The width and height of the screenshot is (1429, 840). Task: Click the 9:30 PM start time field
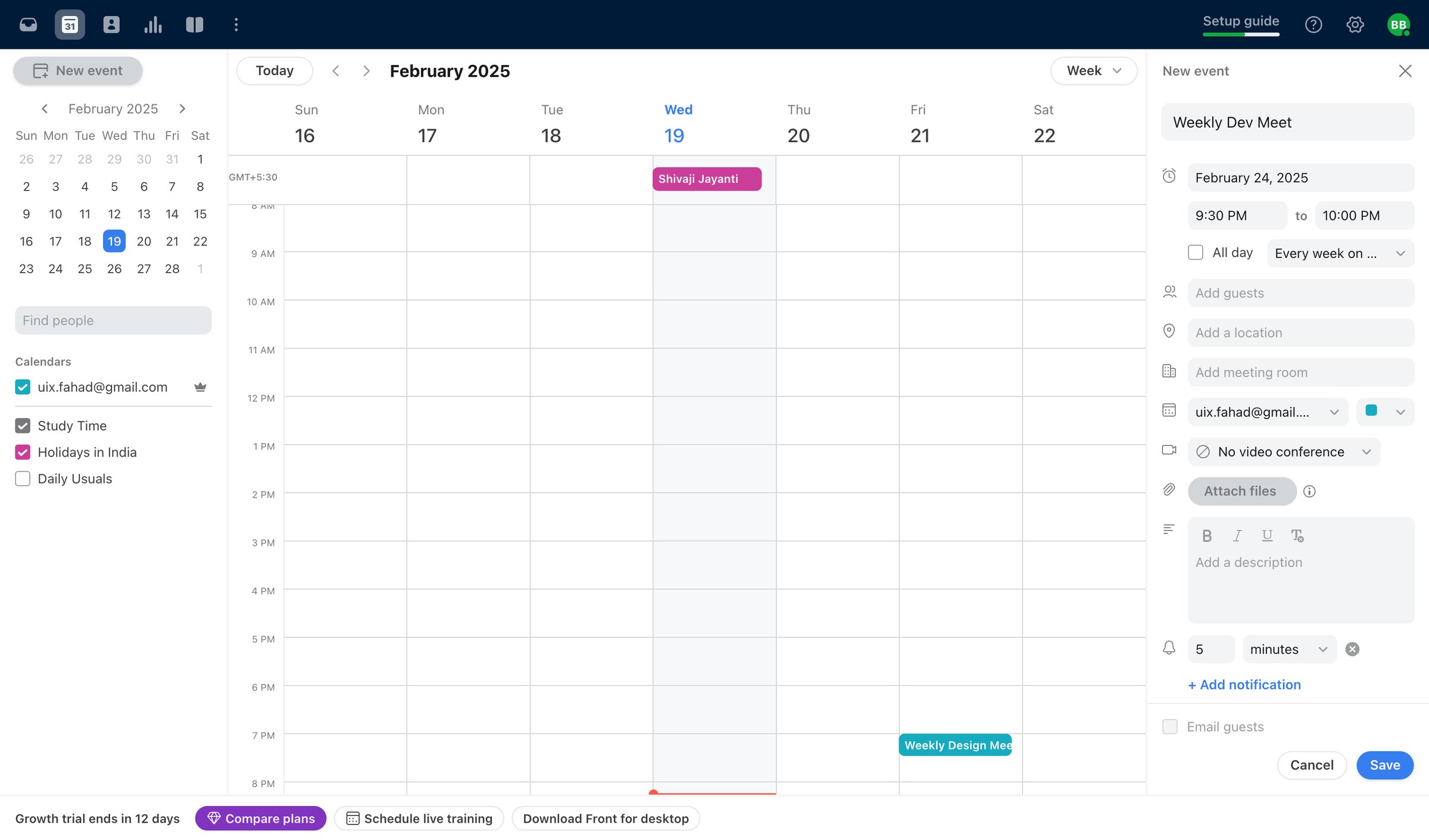pyautogui.click(x=1237, y=216)
